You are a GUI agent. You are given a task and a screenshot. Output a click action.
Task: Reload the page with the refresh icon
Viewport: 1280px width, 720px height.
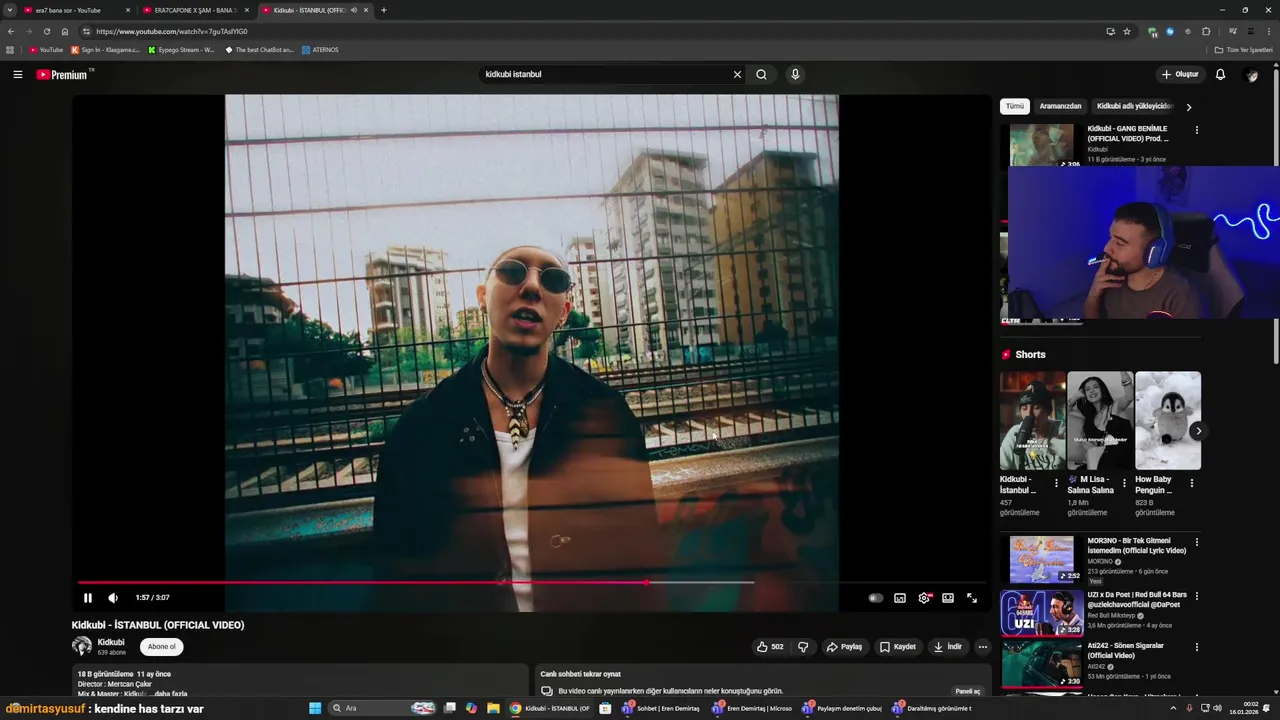click(x=46, y=31)
